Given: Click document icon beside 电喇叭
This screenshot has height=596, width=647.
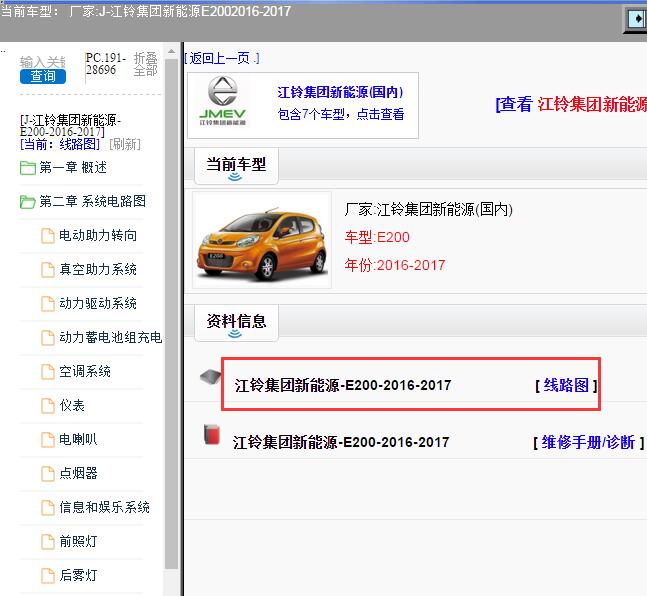Looking at the screenshot, I should click(47, 440).
